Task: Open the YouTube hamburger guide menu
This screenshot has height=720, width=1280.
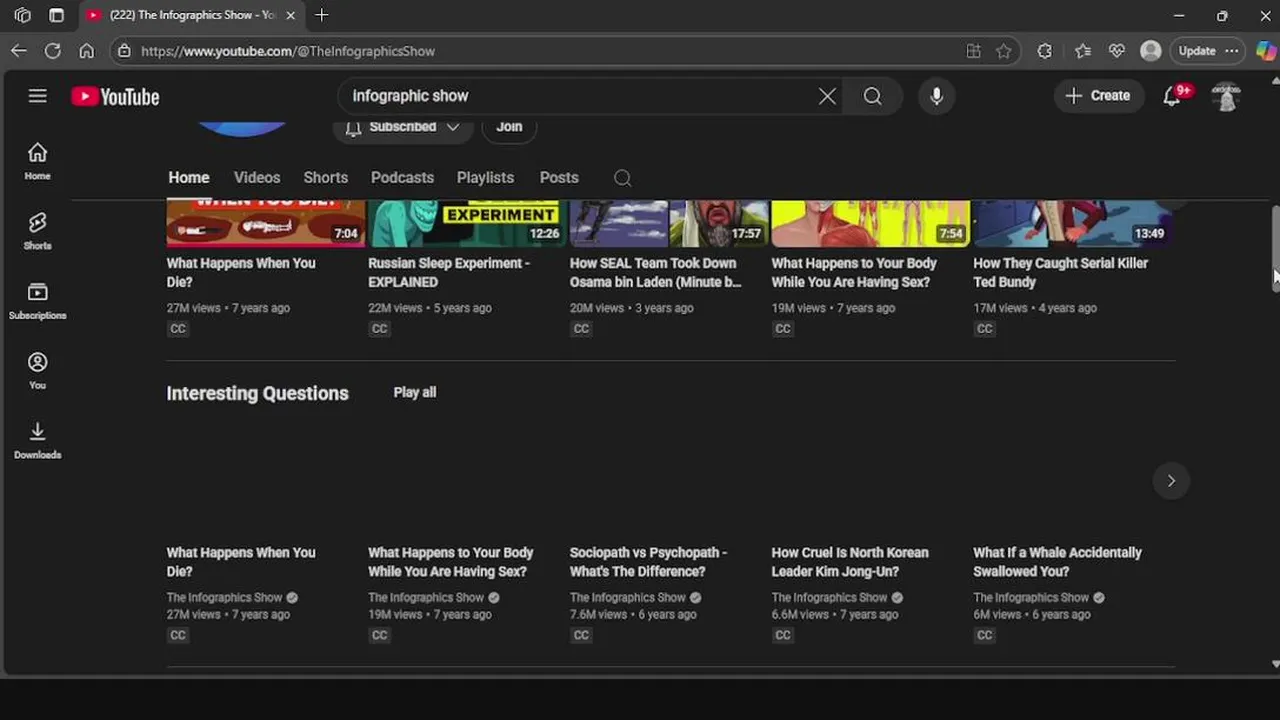Action: tap(37, 96)
